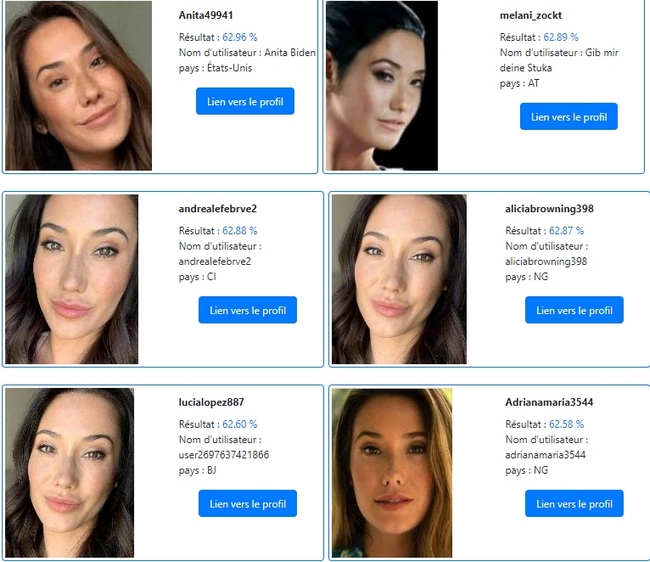Open the profile link for Anita49941
The image size is (650, 562).
(245, 101)
